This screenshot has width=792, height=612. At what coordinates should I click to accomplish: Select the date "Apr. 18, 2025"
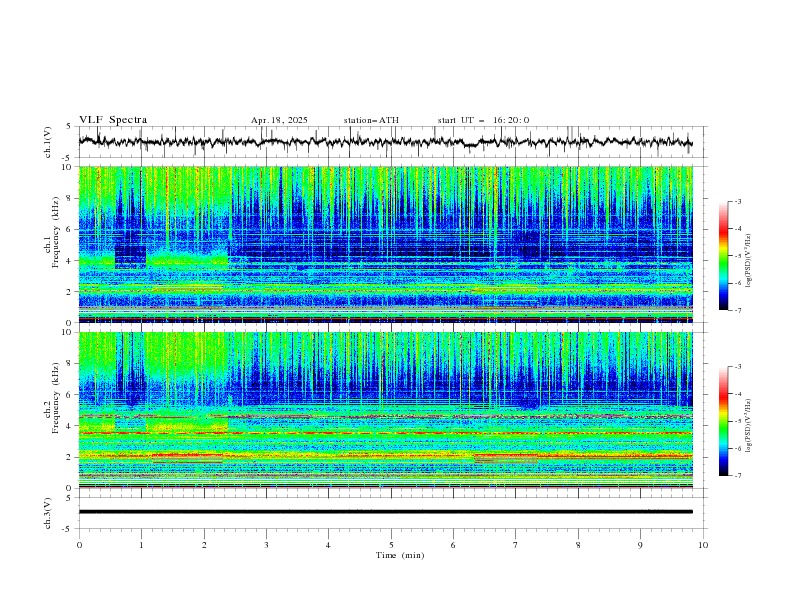(x=279, y=120)
